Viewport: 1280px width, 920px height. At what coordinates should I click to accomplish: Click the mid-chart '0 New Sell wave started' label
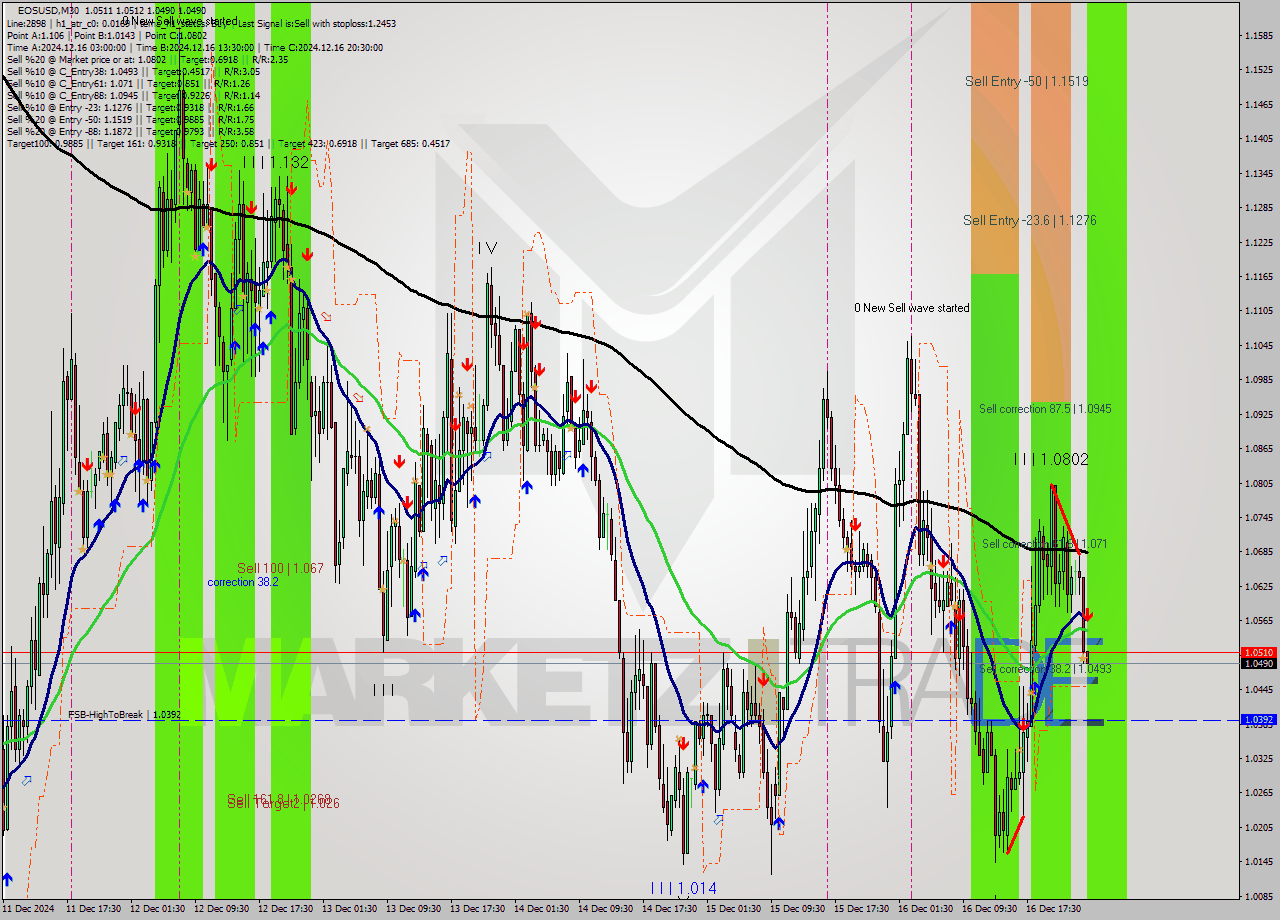(x=911, y=308)
